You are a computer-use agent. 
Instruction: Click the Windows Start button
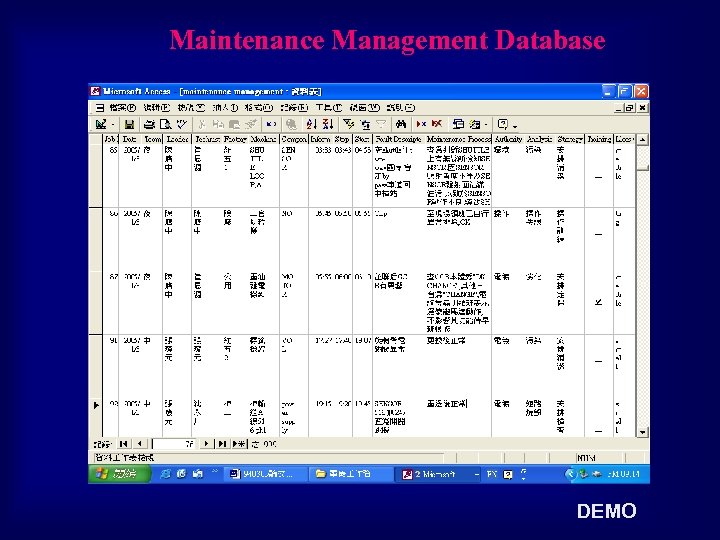[x=119, y=474]
